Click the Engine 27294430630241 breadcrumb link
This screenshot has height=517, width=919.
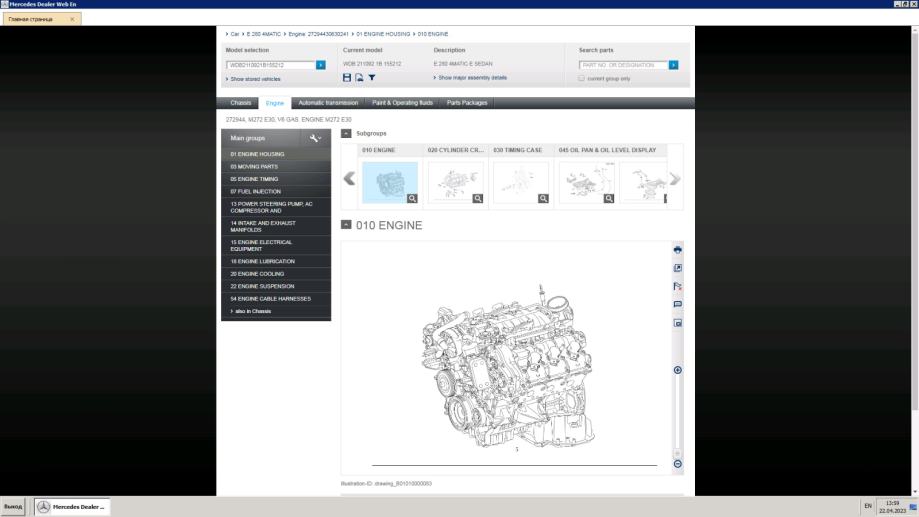tap(318, 34)
